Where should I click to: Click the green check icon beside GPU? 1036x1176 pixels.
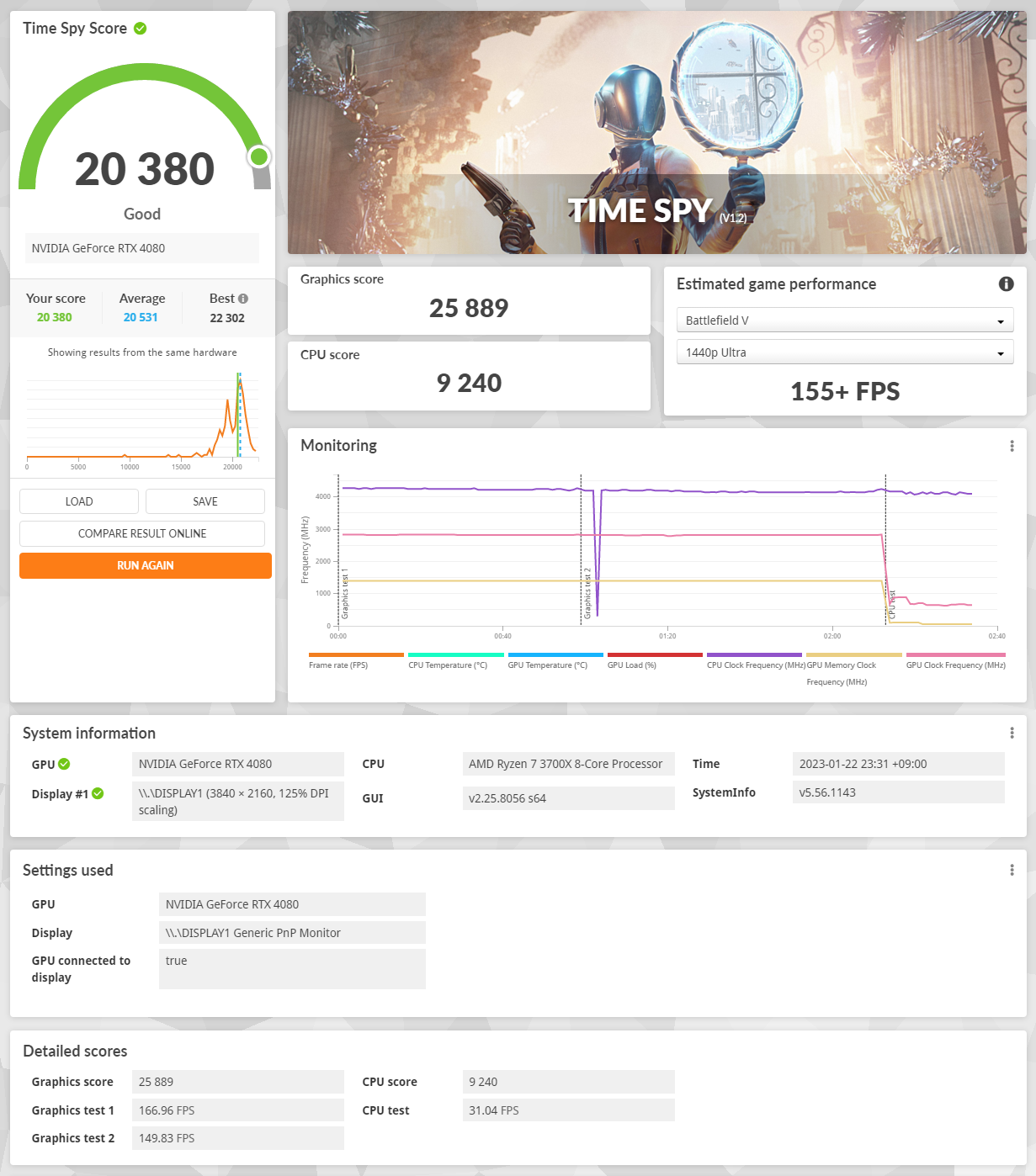tap(65, 764)
